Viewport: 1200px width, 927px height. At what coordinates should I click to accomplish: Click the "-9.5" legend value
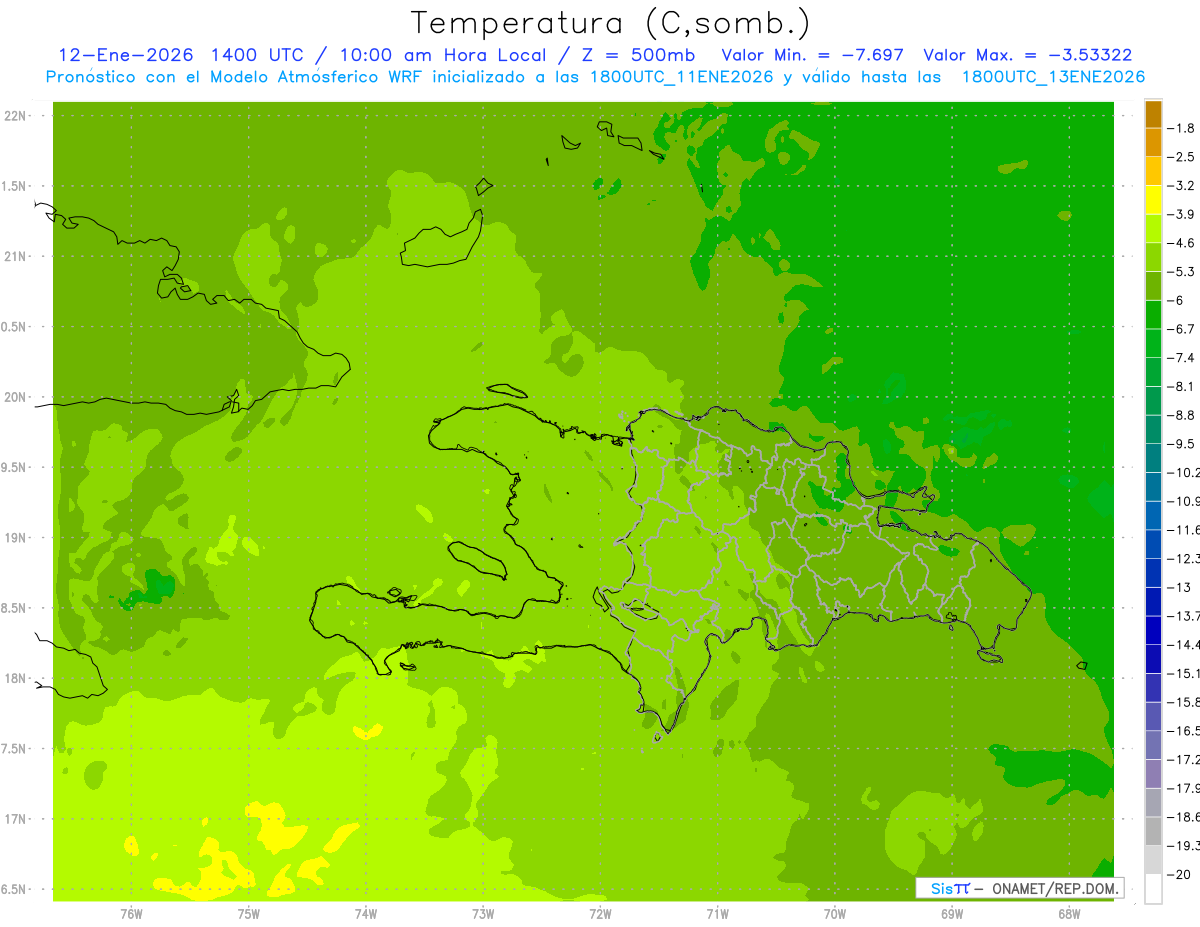(1183, 444)
